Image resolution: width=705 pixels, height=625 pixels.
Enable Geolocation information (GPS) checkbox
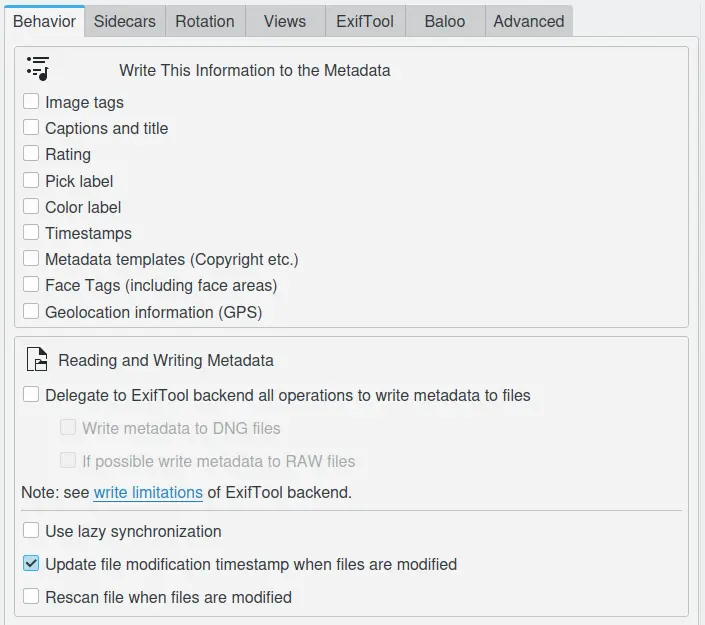[31, 312]
